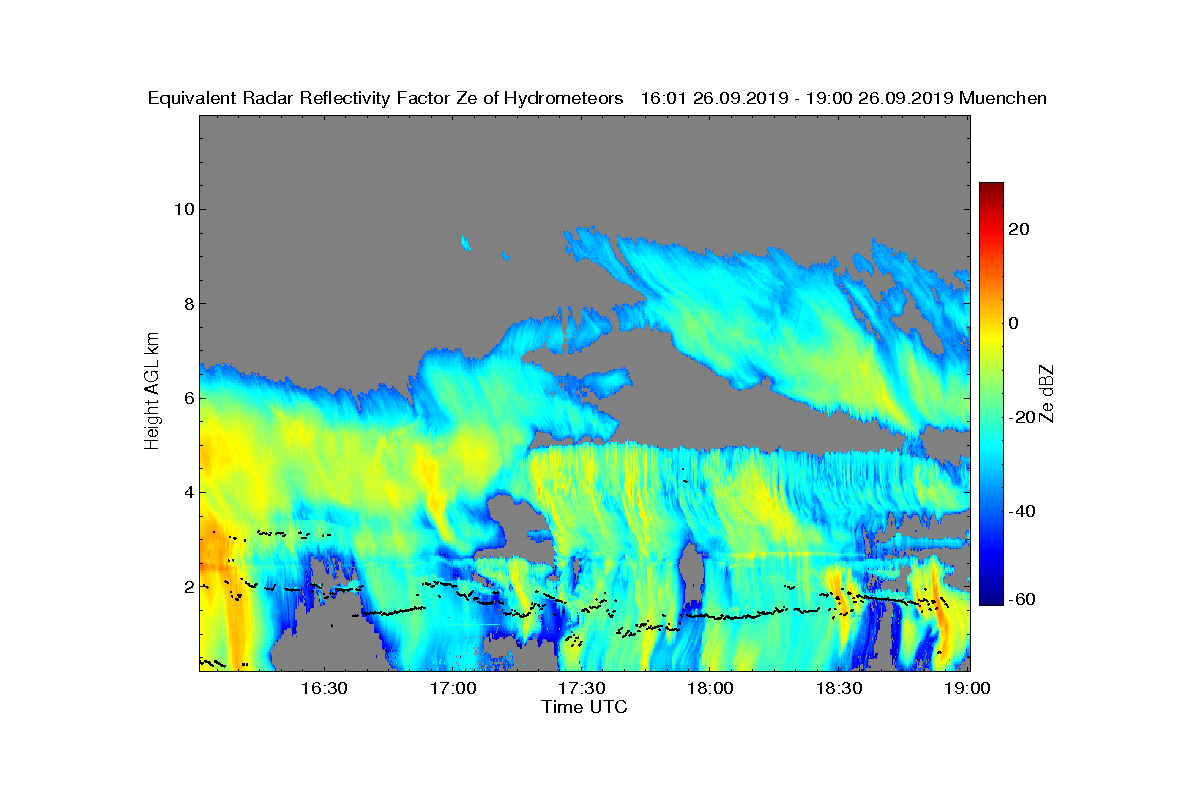
Task: Click the 18:30 time tick label
Action: (x=839, y=688)
